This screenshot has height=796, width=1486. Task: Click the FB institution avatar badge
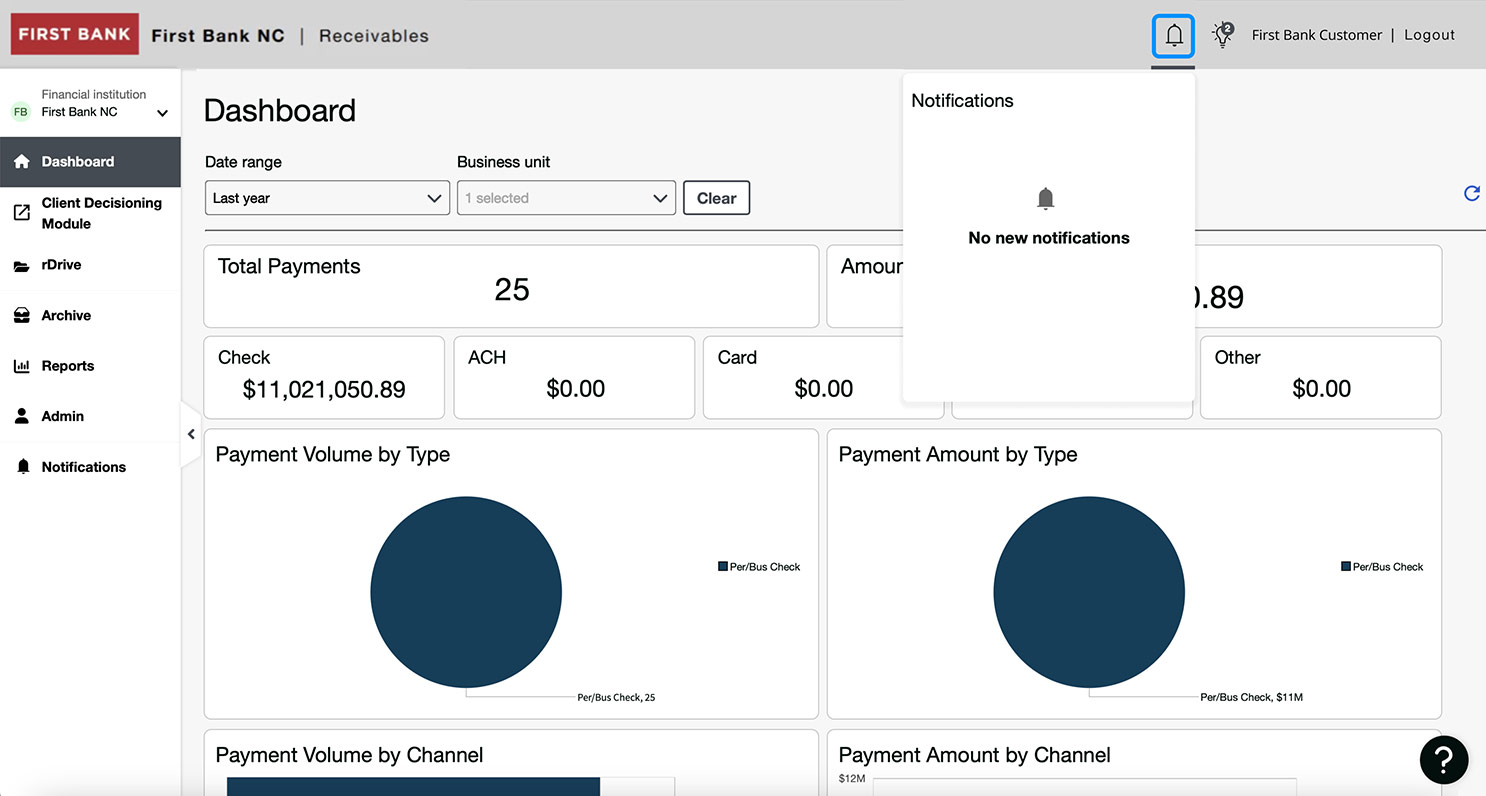coord(21,112)
